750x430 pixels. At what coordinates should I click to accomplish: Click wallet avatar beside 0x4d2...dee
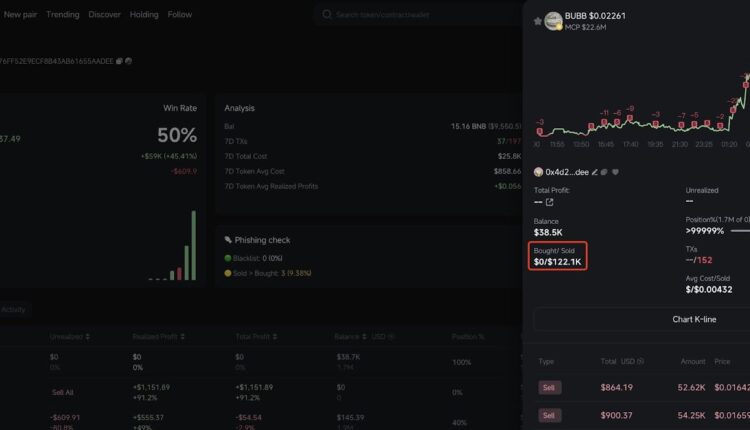coord(539,172)
